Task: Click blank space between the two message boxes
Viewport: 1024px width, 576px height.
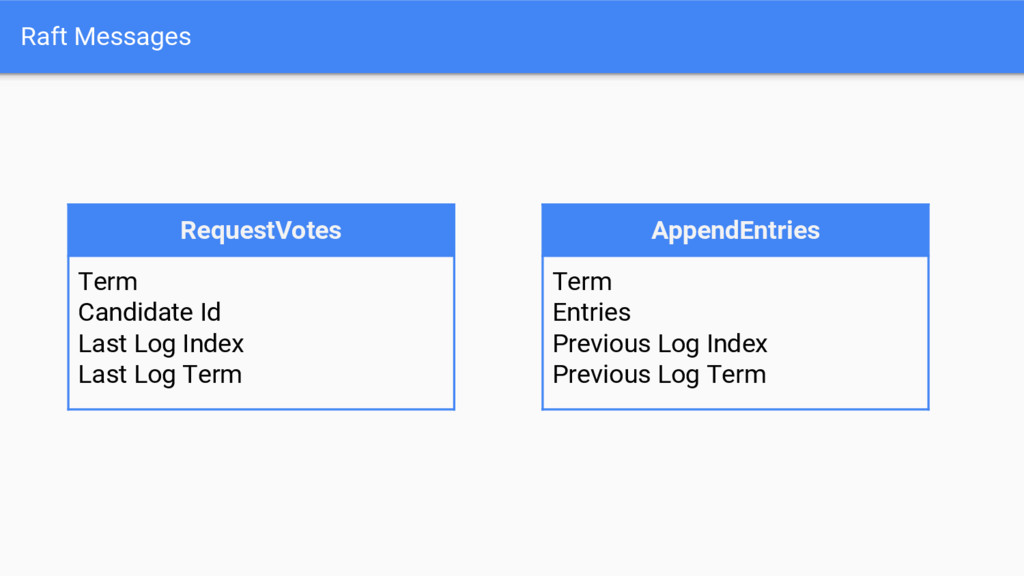Action: [x=498, y=307]
